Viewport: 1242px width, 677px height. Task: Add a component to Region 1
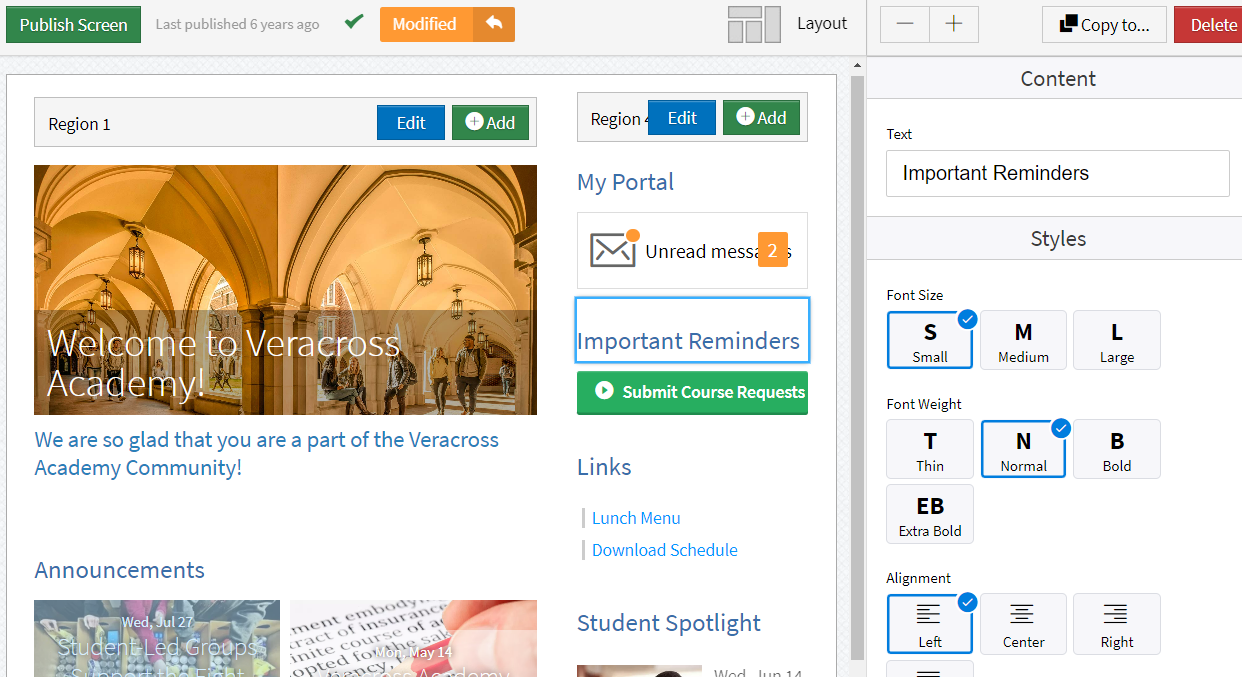[490, 123]
